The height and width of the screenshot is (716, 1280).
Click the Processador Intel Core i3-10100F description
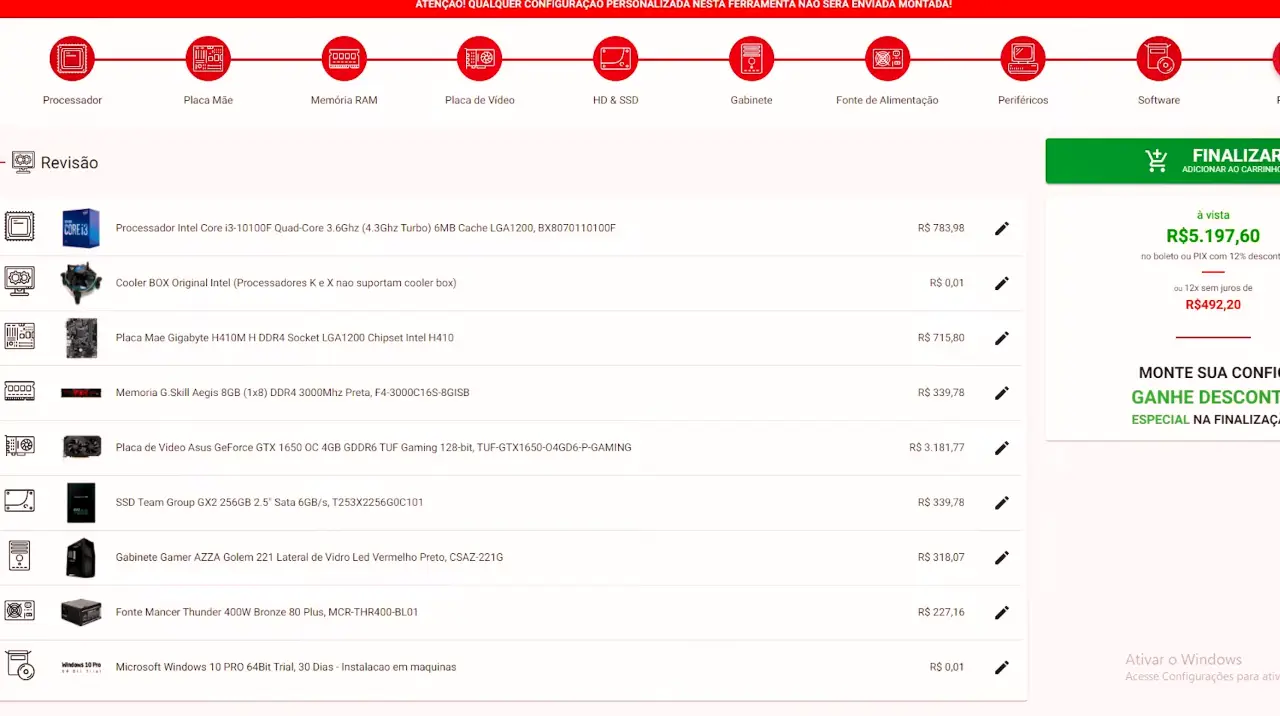pos(365,228)
